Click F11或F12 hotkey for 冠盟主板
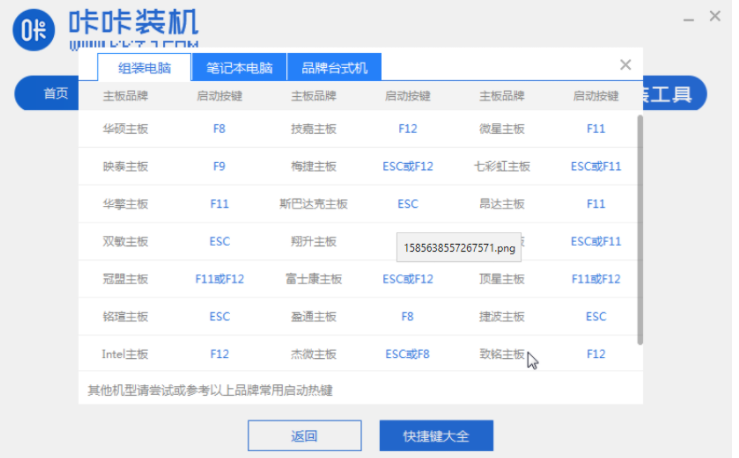Screen dimensions: 739x458 click(220, 279)
